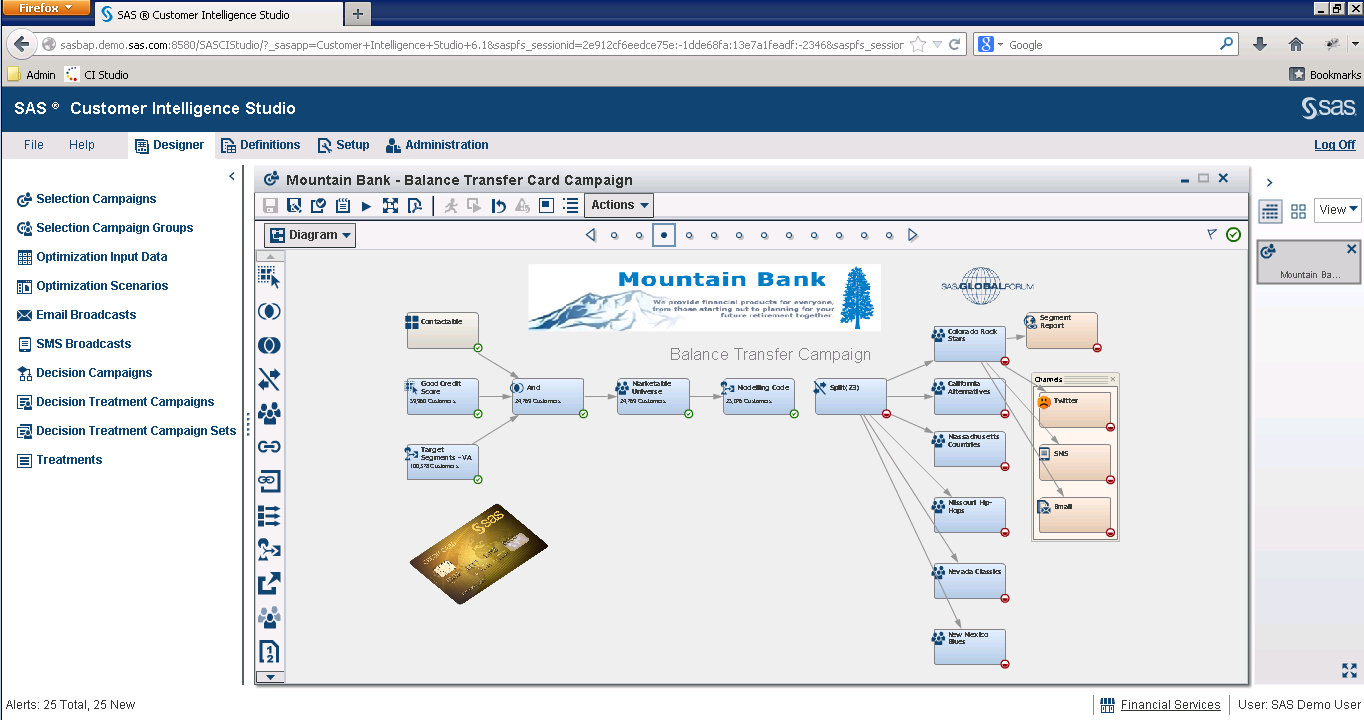1364x720 pixels.
Task: Collapse the left navigation panel chevron
Action: (232, 176)
